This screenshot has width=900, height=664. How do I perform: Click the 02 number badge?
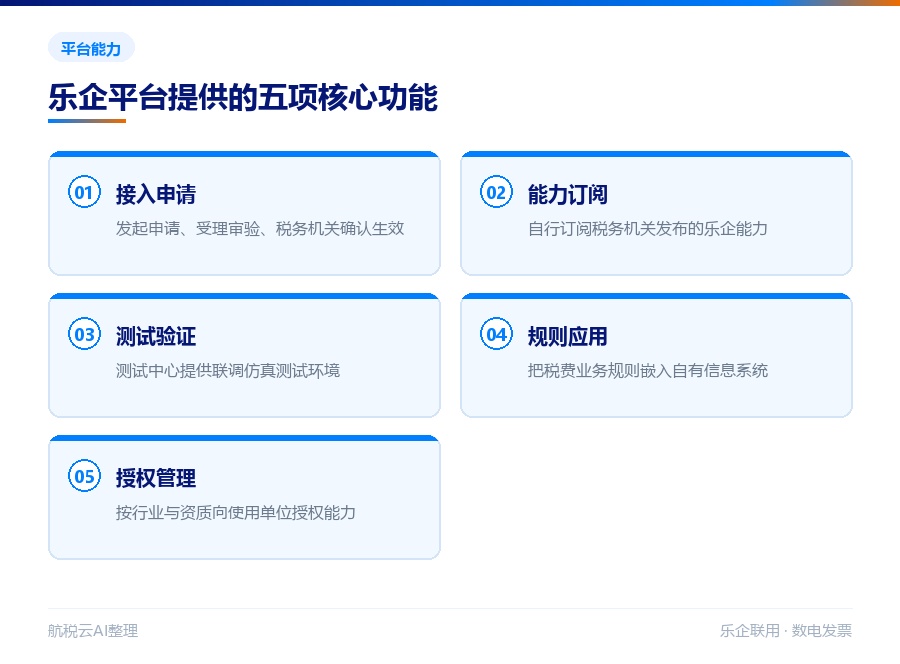[496, 192]
